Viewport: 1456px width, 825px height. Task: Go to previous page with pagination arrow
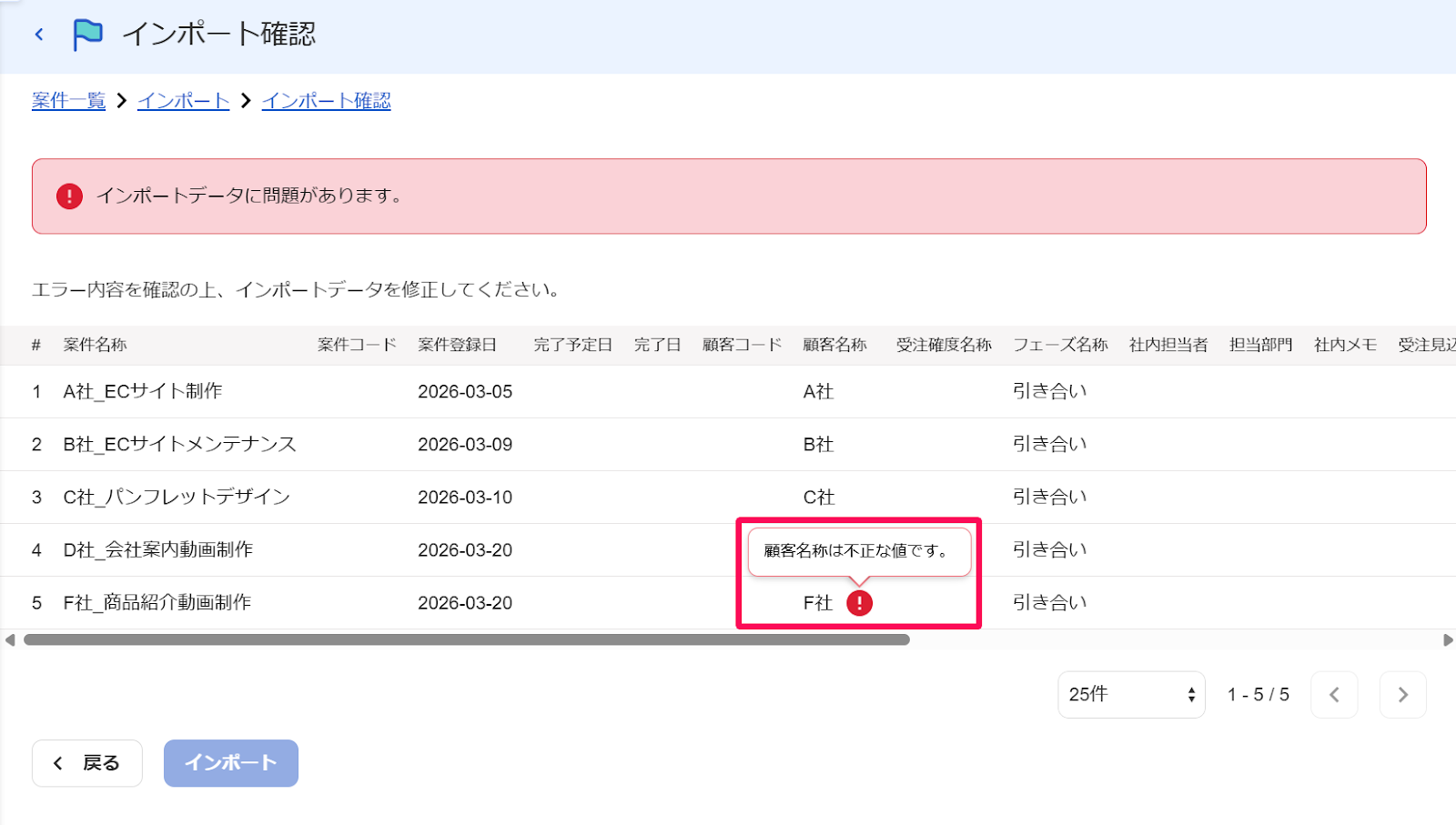pyautogui.click(x=1334, y=695)
